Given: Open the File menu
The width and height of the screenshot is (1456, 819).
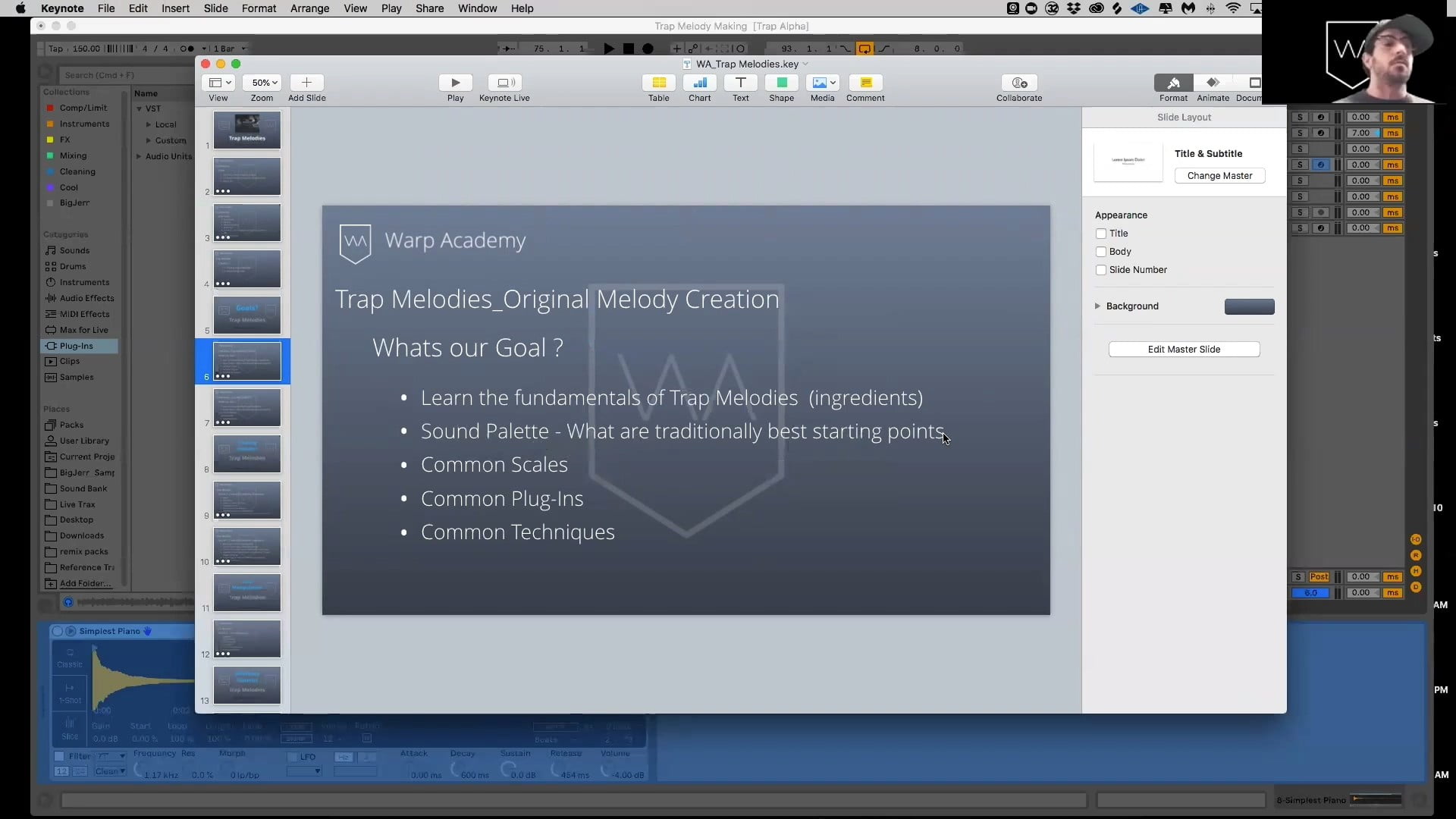Looking at the screenshot, I should pos(106,8).
